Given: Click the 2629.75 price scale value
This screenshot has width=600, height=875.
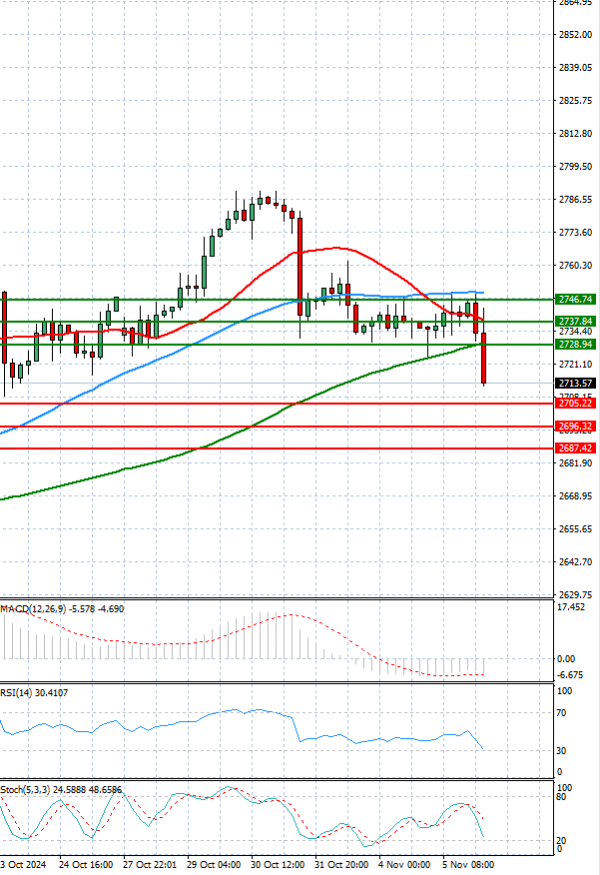Looking at the screenshot, I should 575,594.
